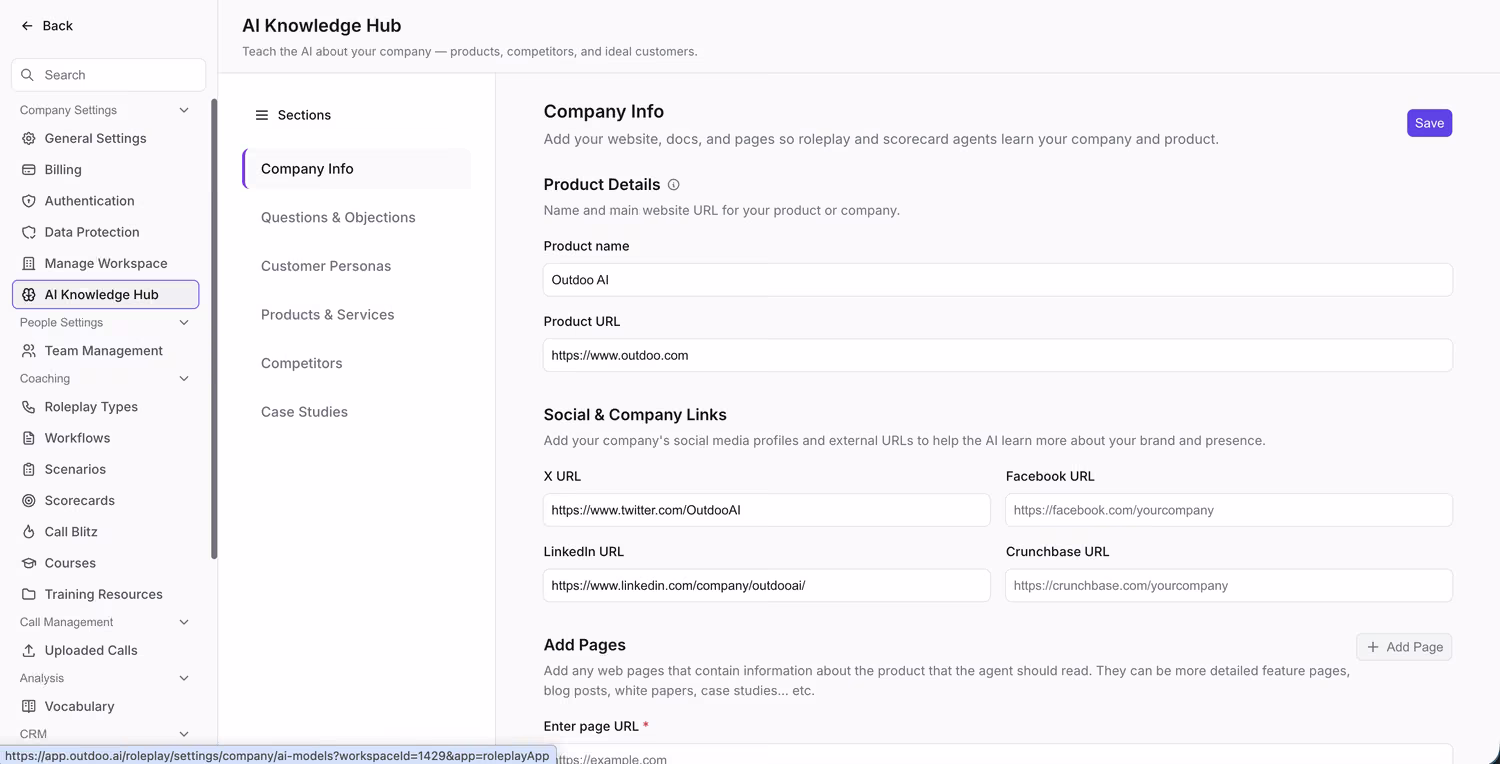Open the Products & Services section
Screen dimensions: 1500x764
point(356,314)
